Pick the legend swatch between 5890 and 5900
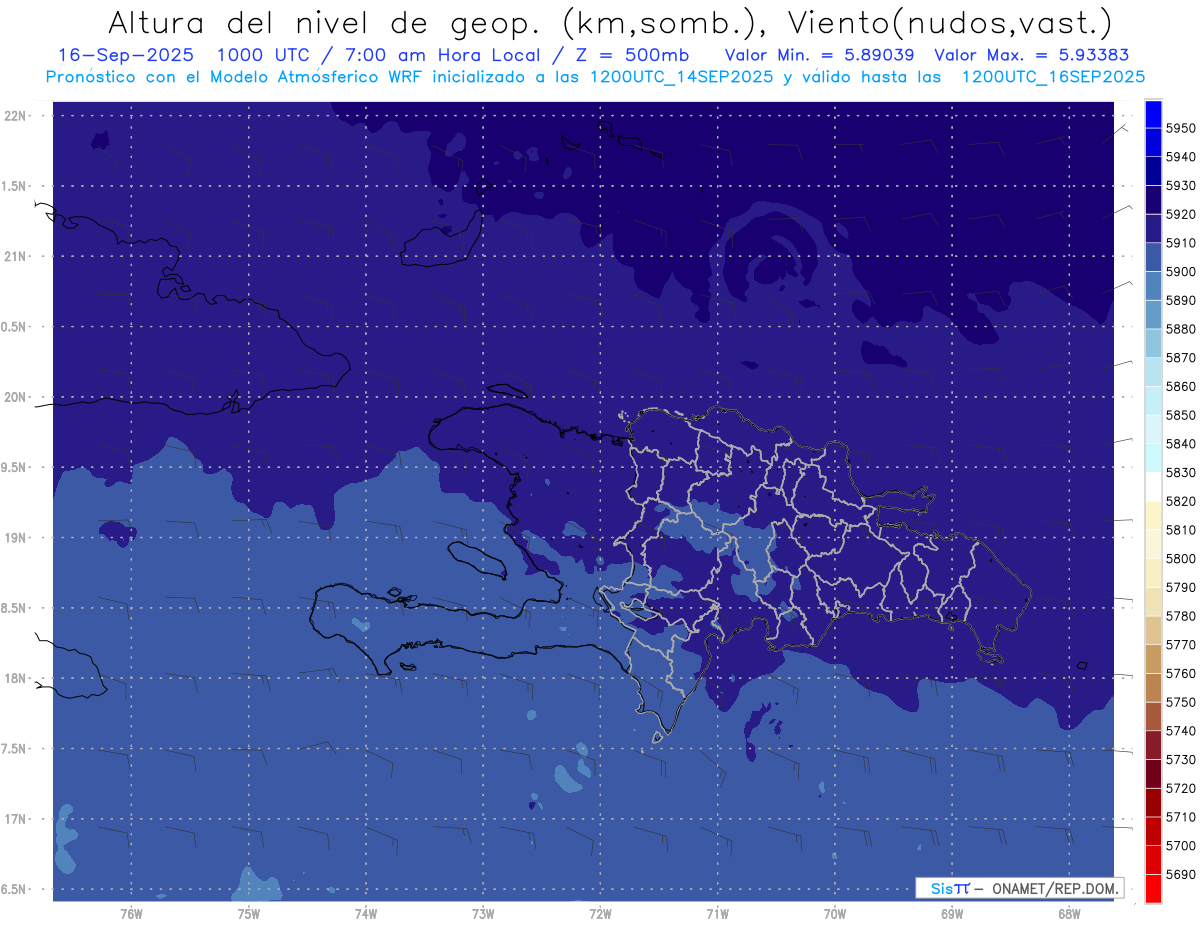Image resolution: width=1200 pixels, height=927 pixels. [x=1153, y=286]
